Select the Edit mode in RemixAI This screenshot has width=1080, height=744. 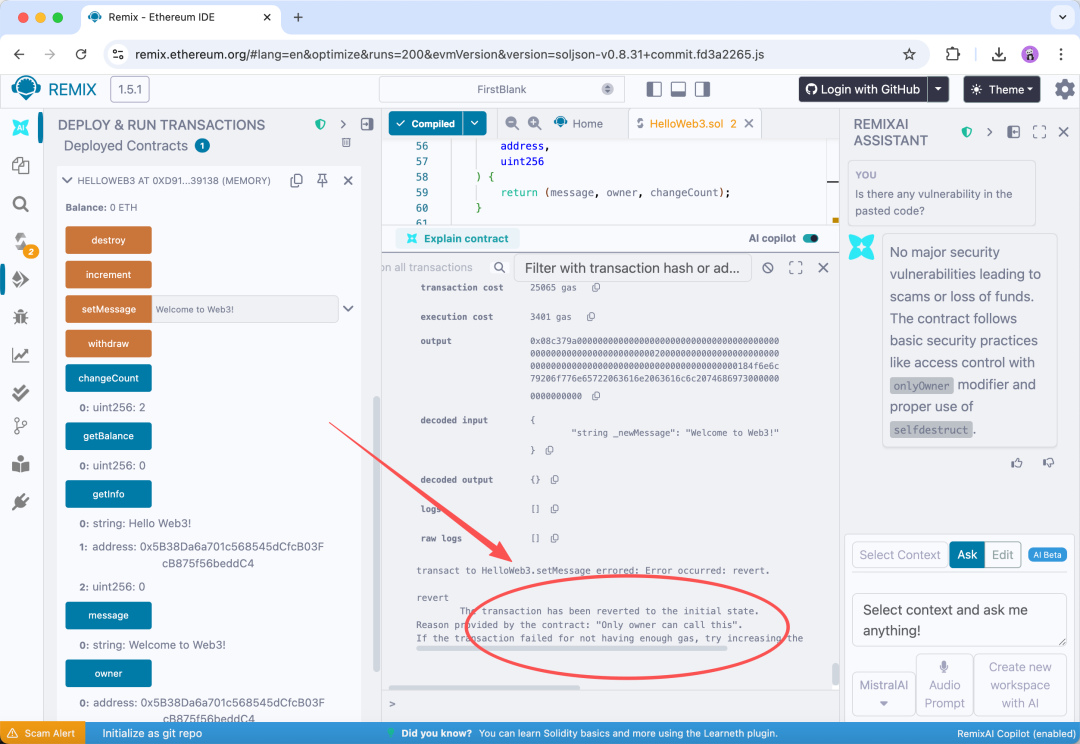tap(1002, 555)
